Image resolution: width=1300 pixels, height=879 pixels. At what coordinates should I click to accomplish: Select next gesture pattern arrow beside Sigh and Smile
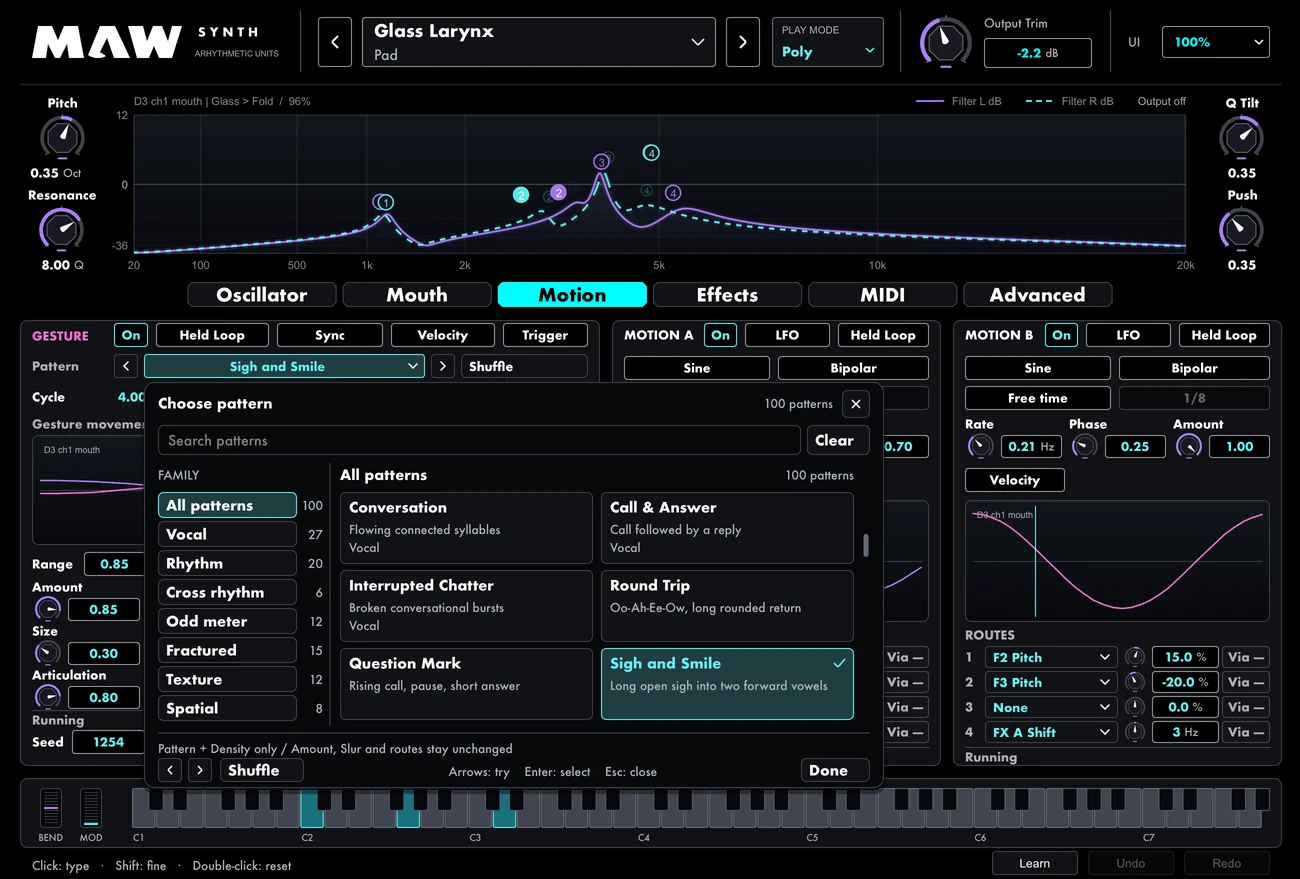[442, 366]
